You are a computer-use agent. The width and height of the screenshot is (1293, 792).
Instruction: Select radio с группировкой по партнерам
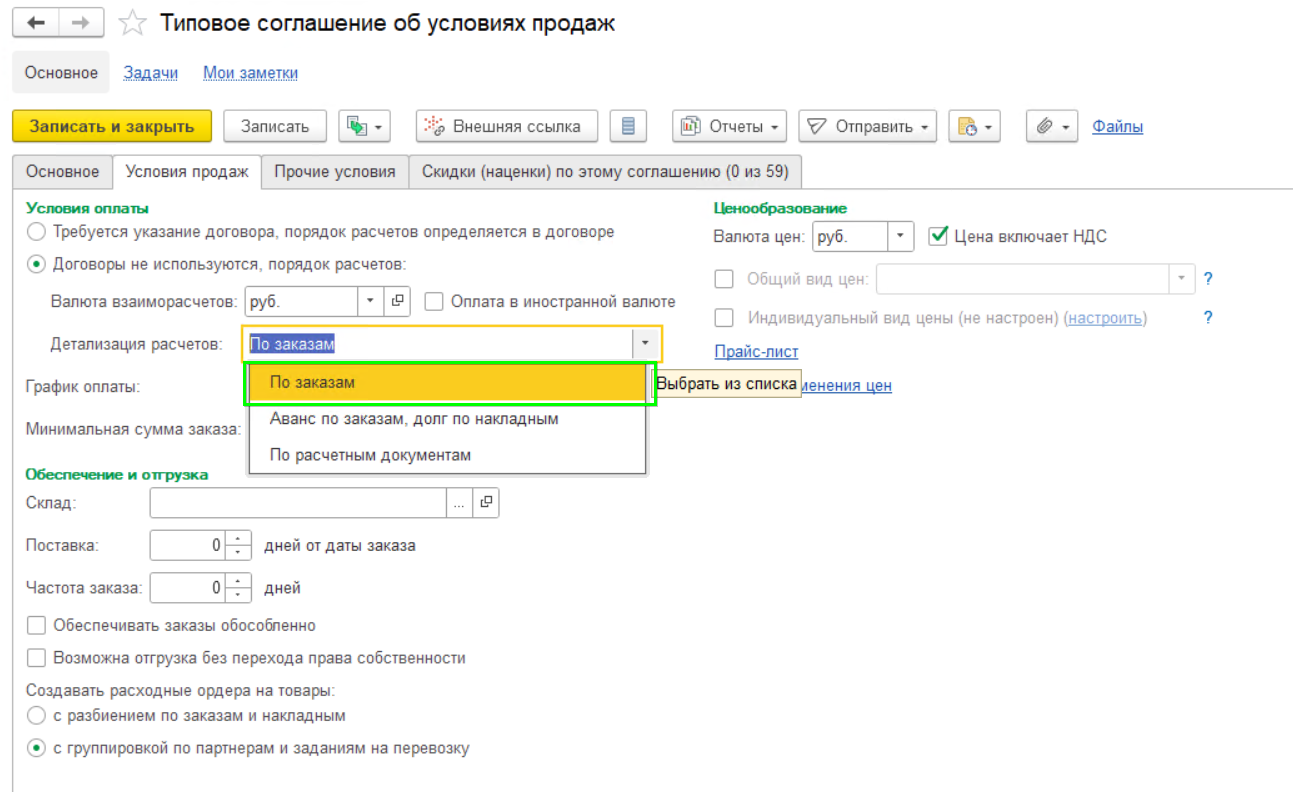[x=37, y=748]
